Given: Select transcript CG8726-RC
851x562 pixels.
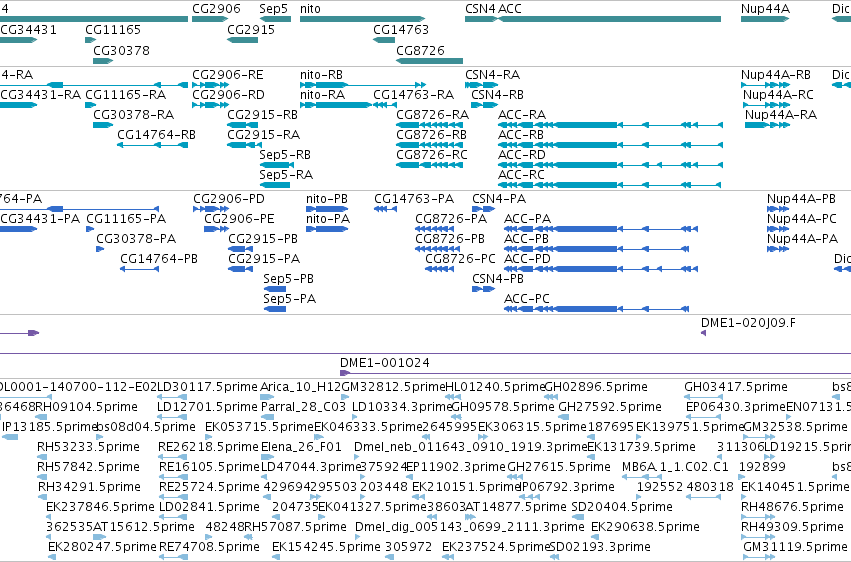Looking at the screenshot, I should [x=429, y=165].
